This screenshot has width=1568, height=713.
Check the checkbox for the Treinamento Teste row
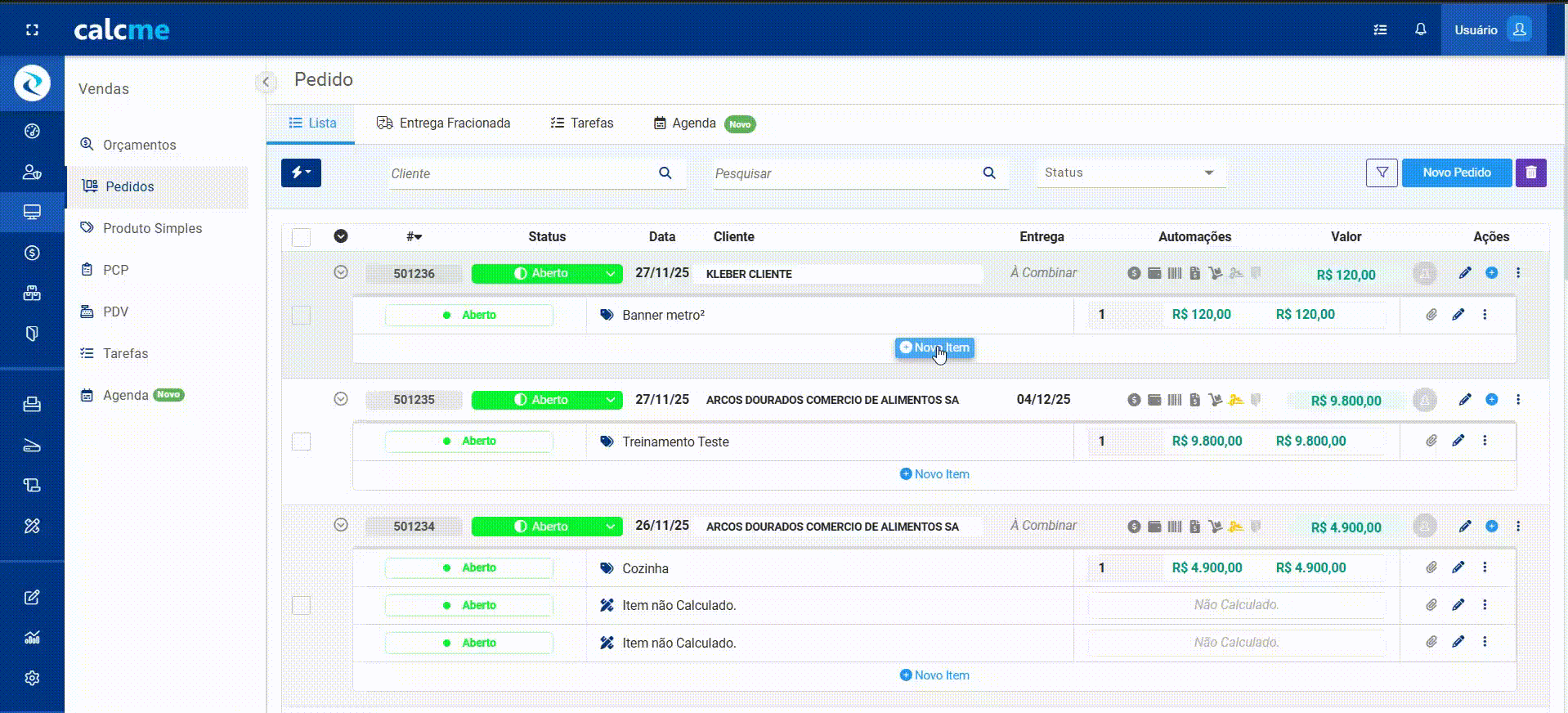click(302, 442)
